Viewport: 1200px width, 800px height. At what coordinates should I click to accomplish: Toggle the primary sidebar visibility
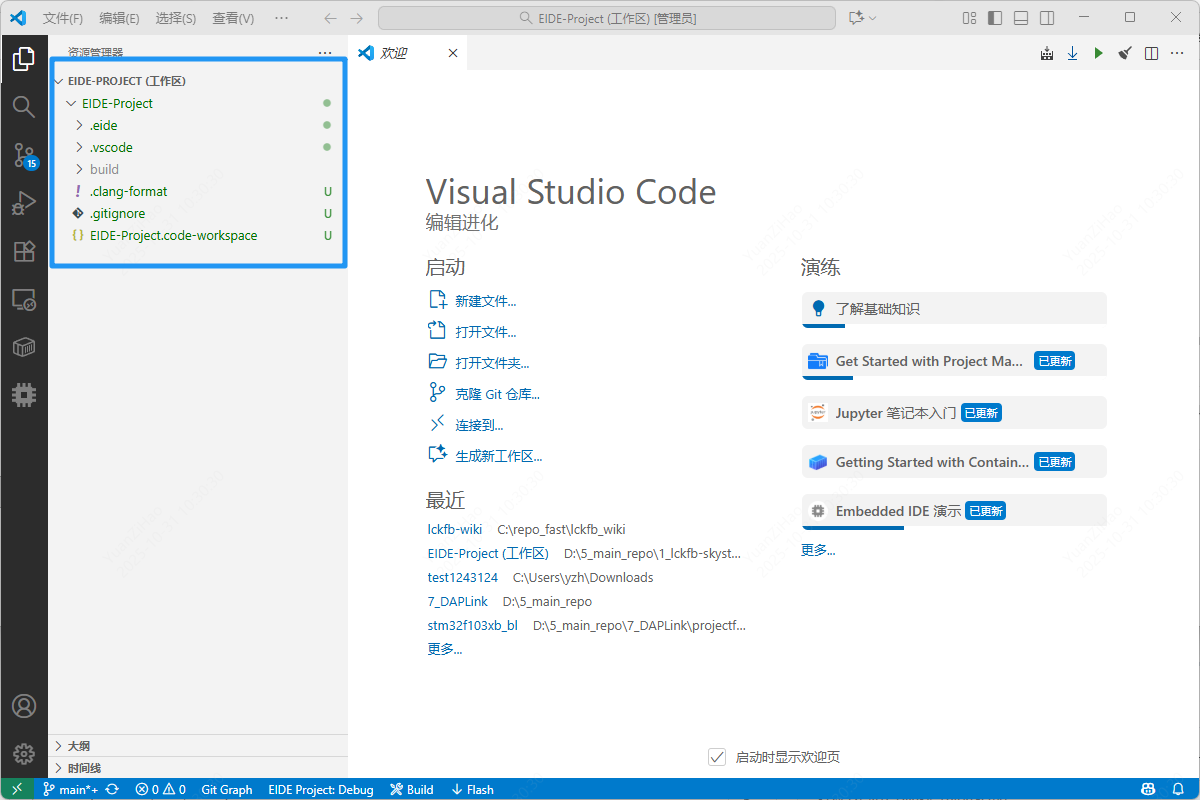[x=994, y=18]
